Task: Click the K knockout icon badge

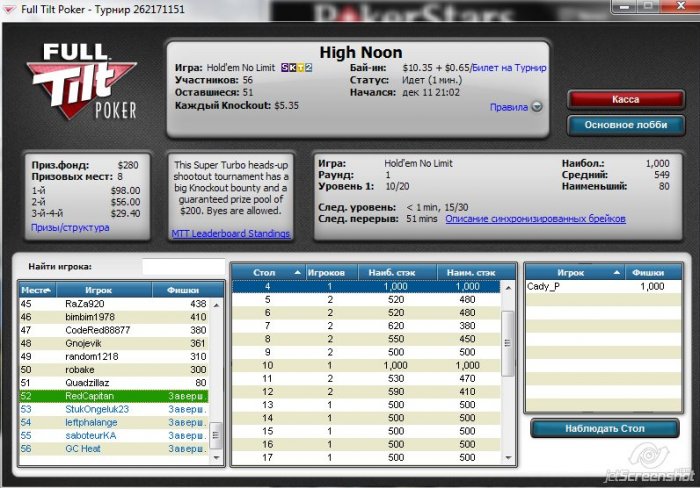Action: coord(292,67)
